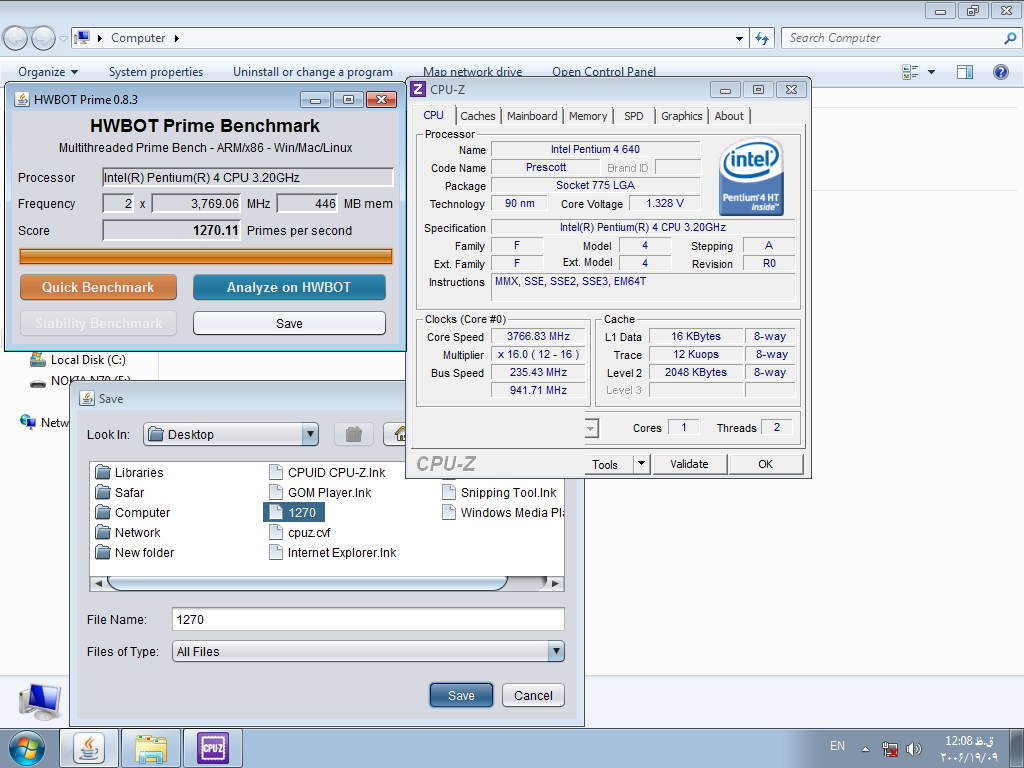Switch to the Memory tab

pyautogui.click(x=588, y=116)
